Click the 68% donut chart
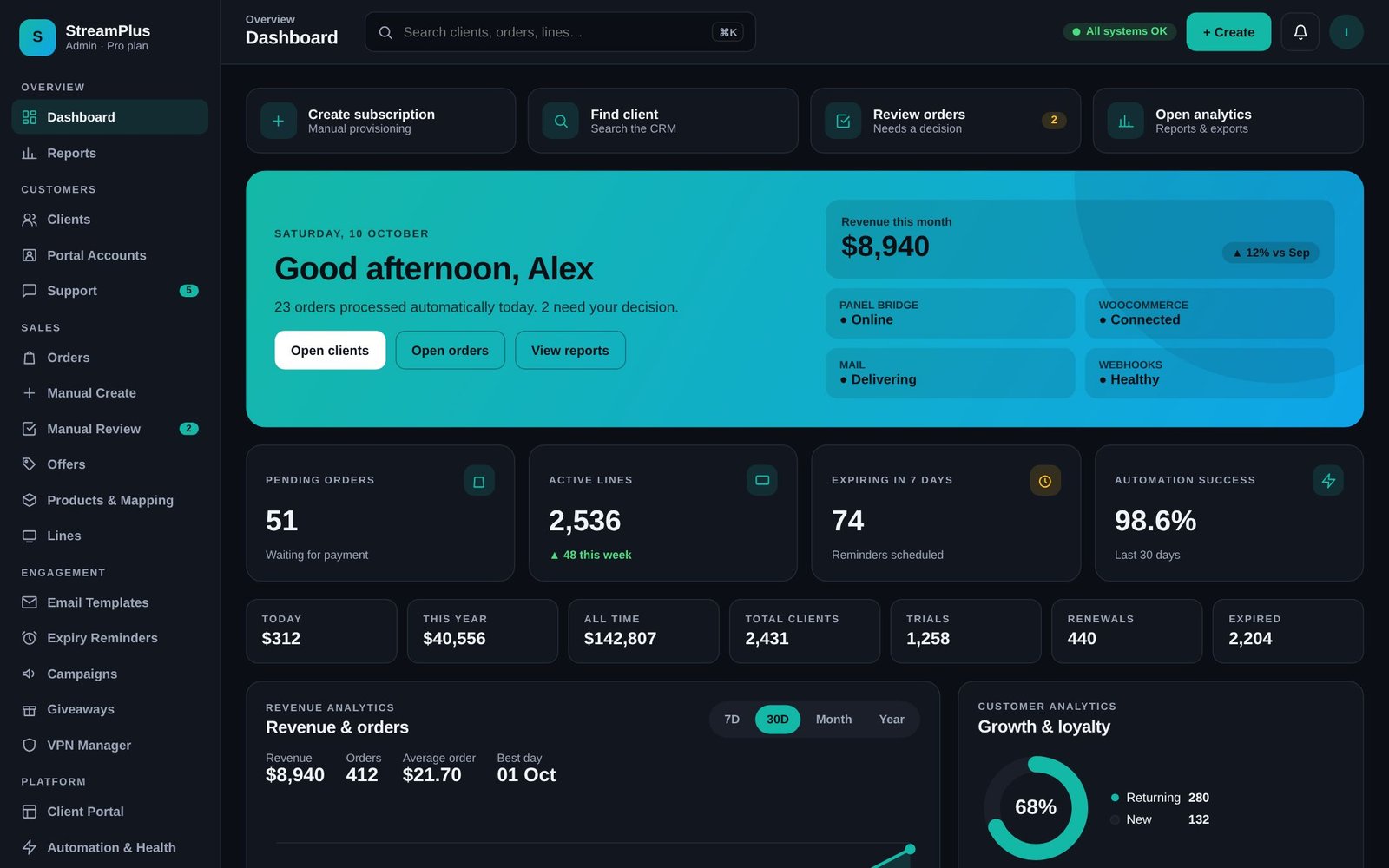 coord(1036,808)
